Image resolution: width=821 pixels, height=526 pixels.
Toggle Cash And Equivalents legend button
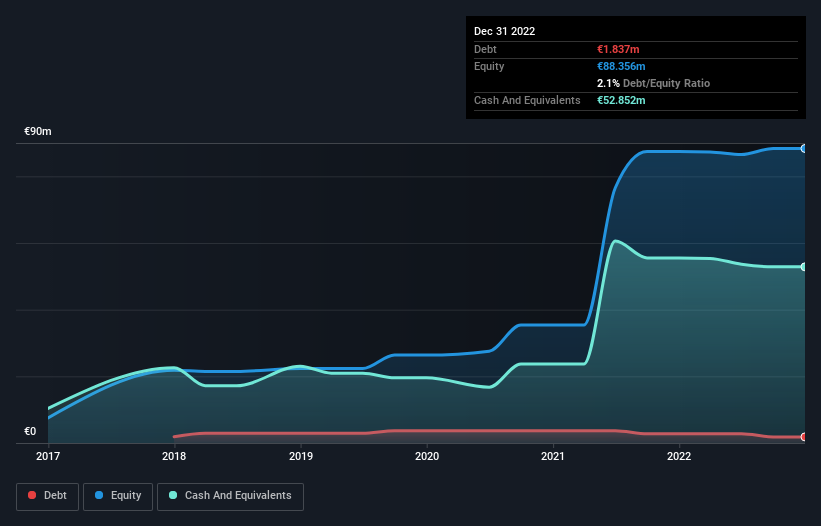[x=230, y=496]
